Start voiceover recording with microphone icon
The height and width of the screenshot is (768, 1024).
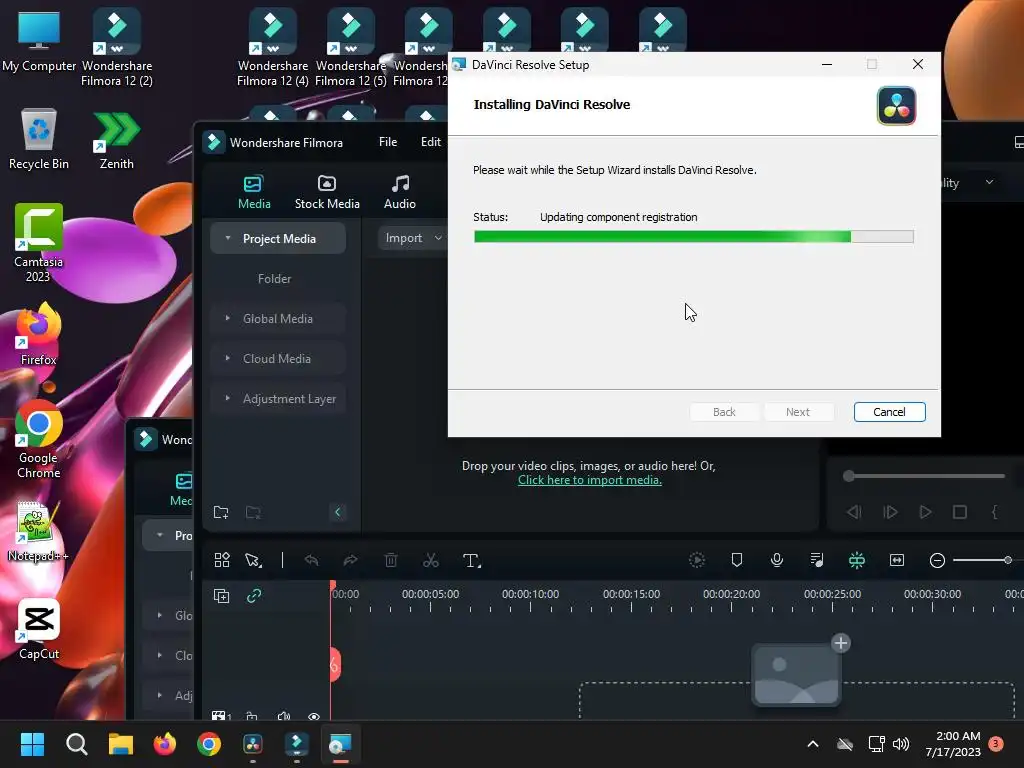click(x=776, y=560)
